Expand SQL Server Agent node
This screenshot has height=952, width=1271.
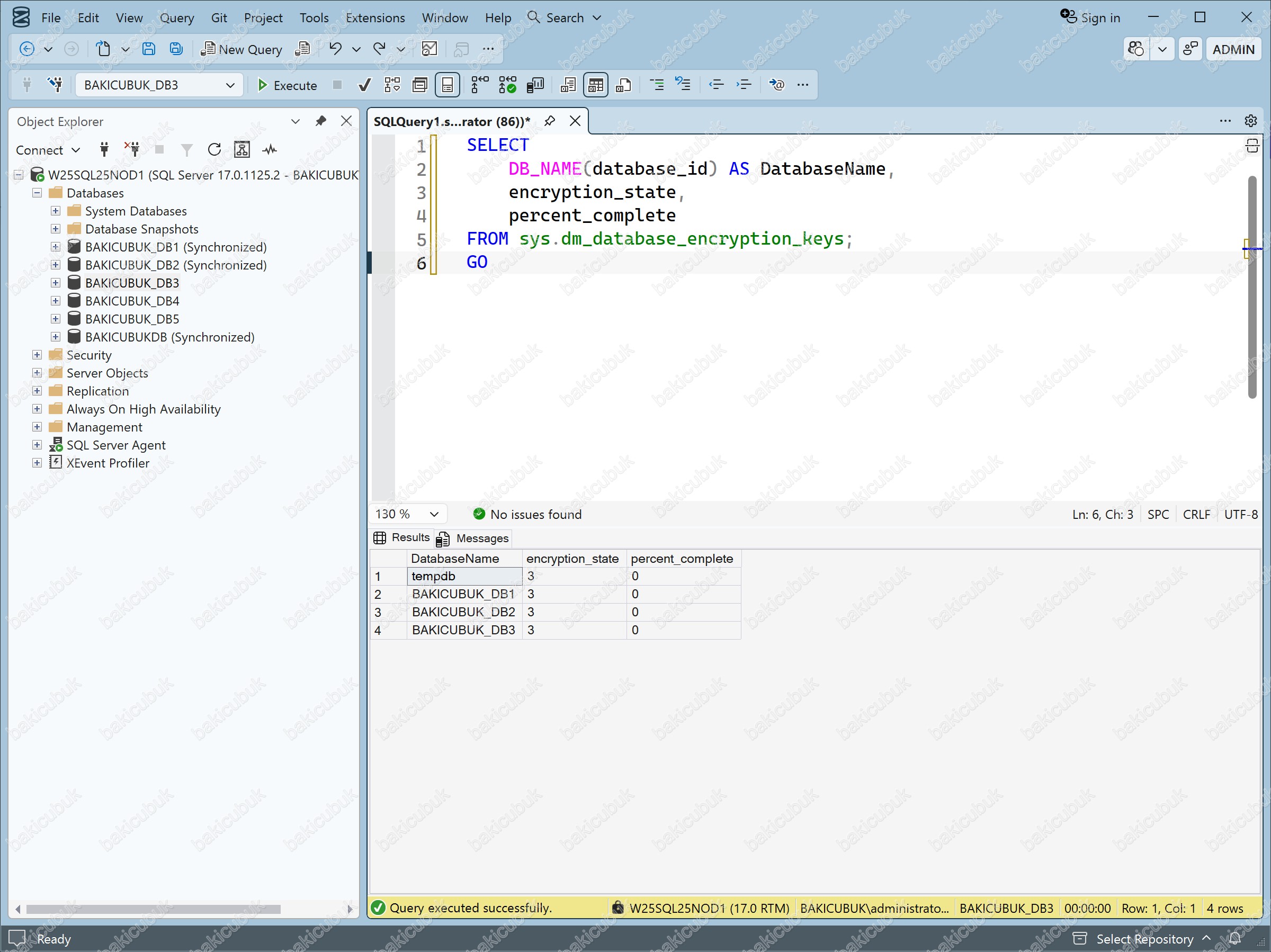click(x=38, y=445)
